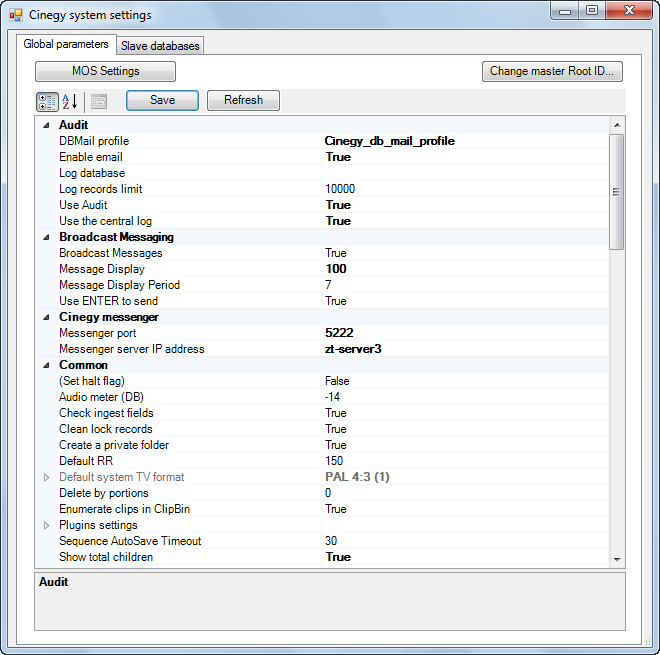Minimize the Cinegy system settings window
This screenshot has width=660, height=655.
(x=565, y=11)
